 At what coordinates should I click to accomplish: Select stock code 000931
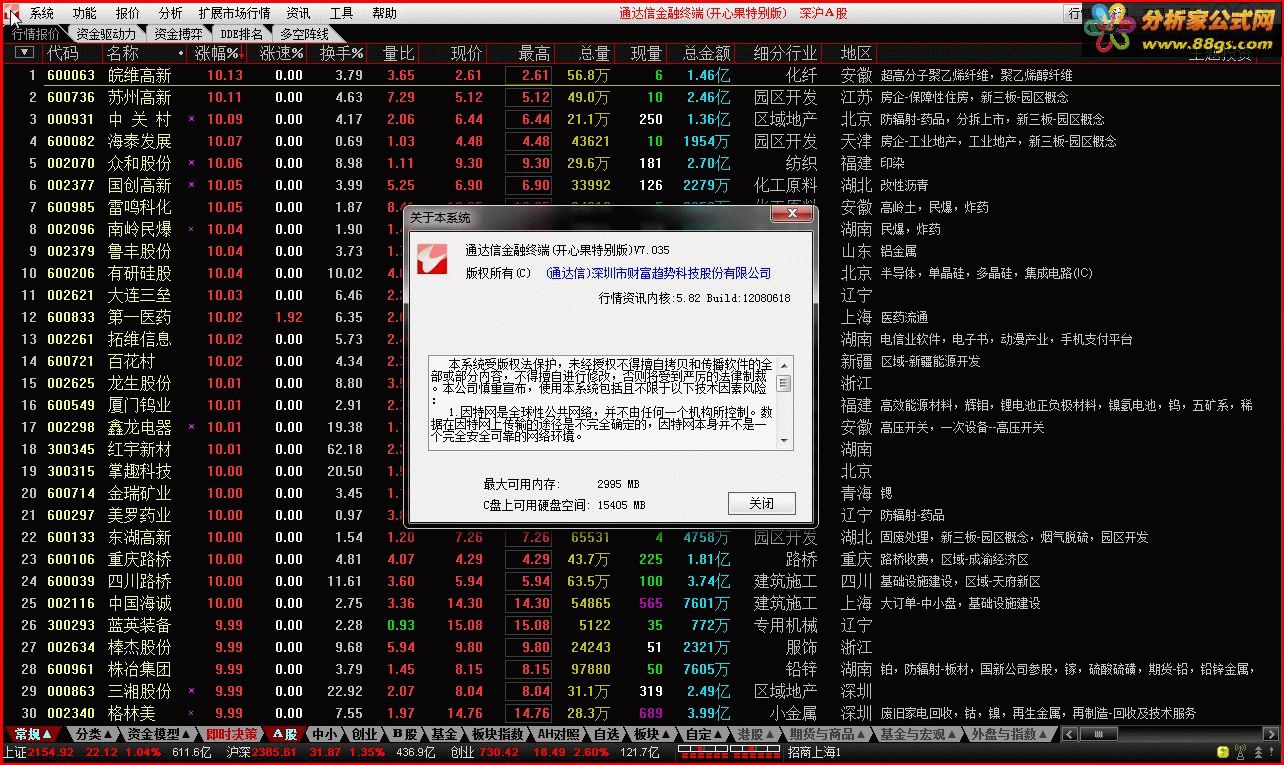pos(71,119)
